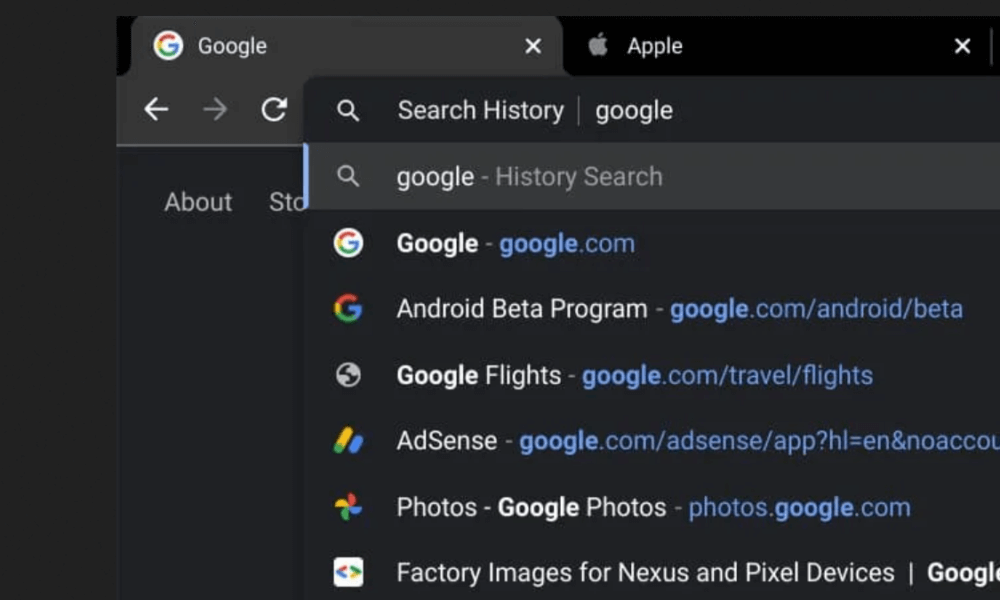Select the "google - History Search" suggestion
The image size is (1000, 600).
click(x=529, y=177)
